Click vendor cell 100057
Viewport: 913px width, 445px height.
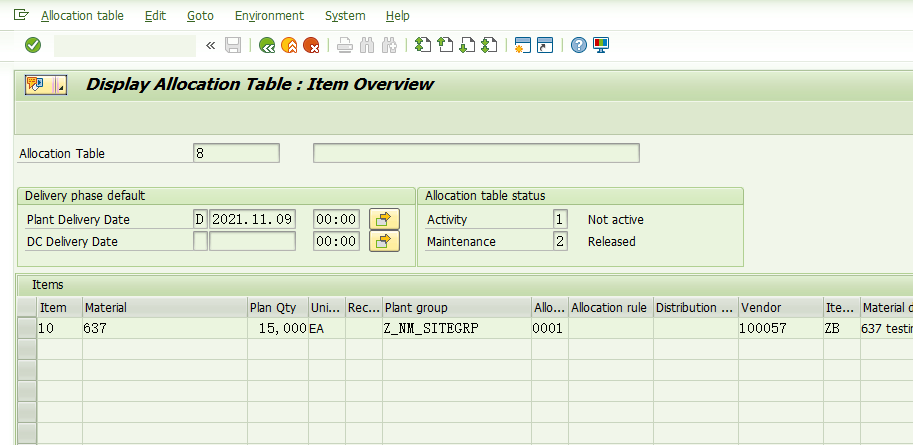pyautogui.click(x=781, y=329)
